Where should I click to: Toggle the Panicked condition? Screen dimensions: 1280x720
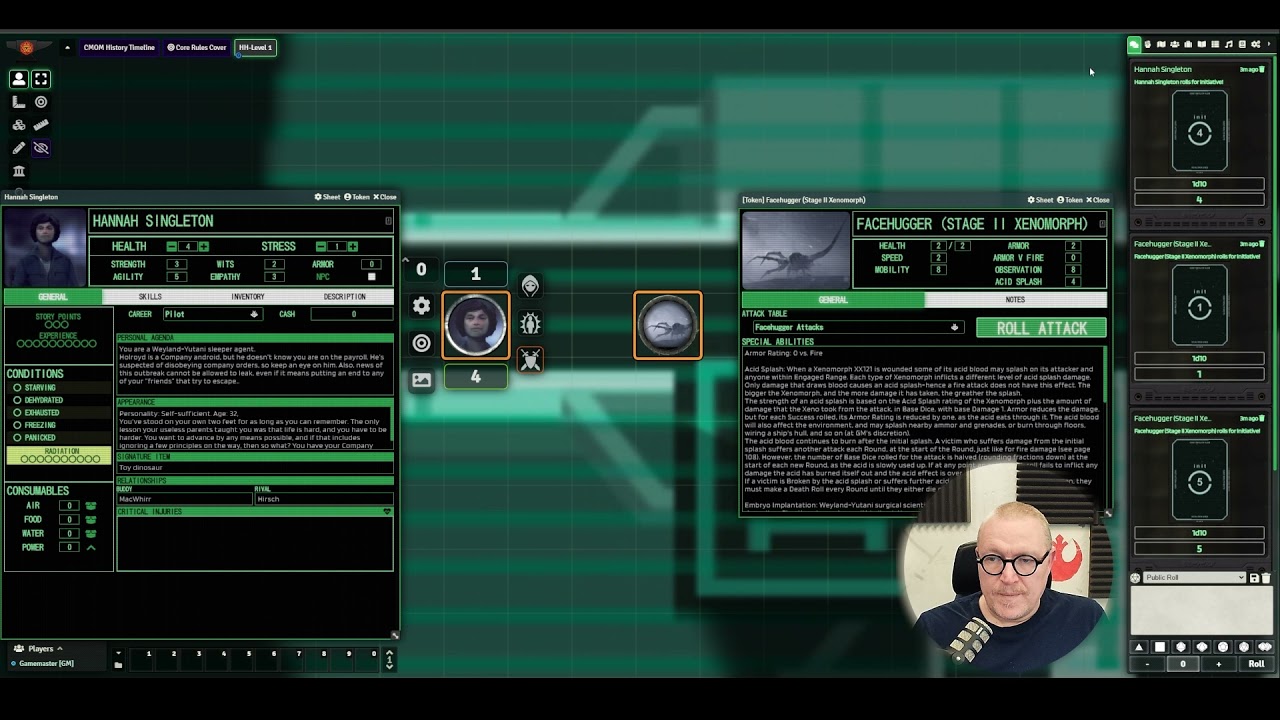pos(17,438)
